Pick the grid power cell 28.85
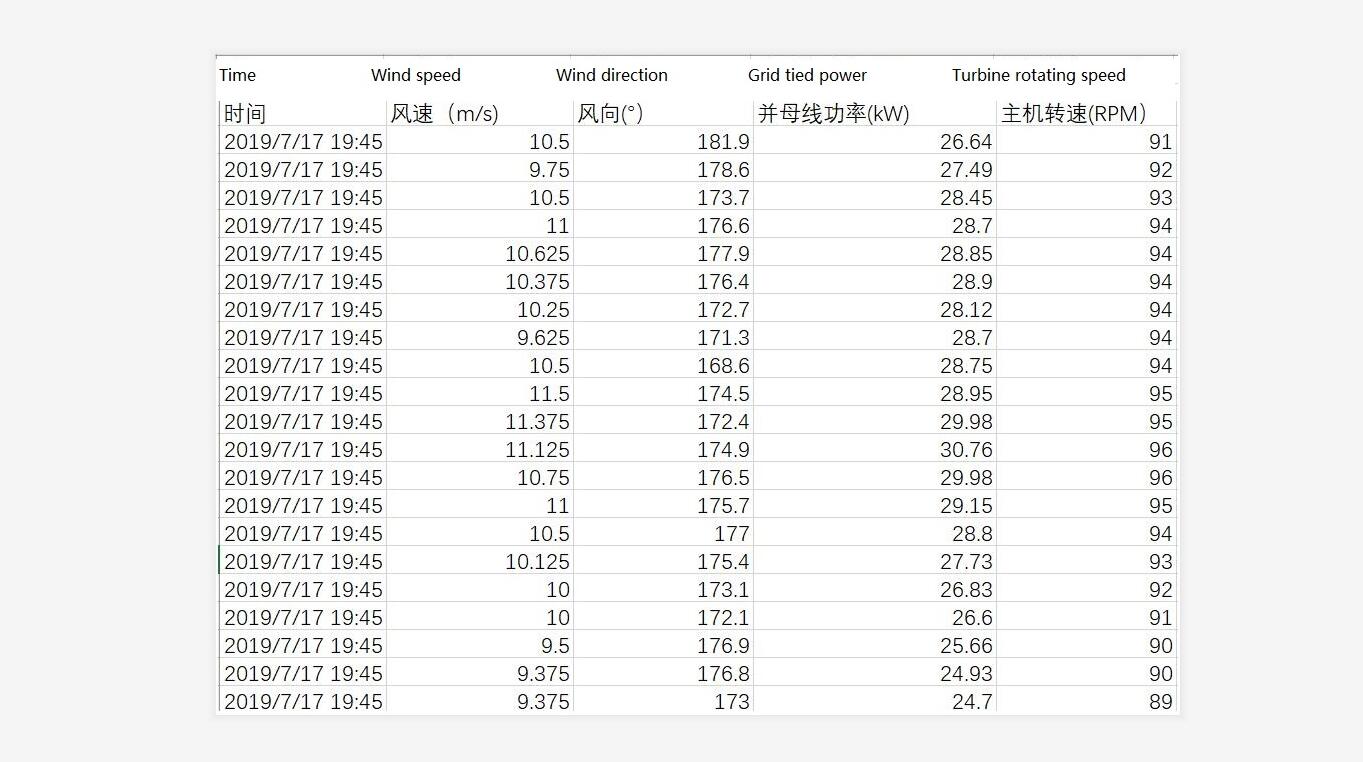 pyautogui.click(x=874, y=254)
